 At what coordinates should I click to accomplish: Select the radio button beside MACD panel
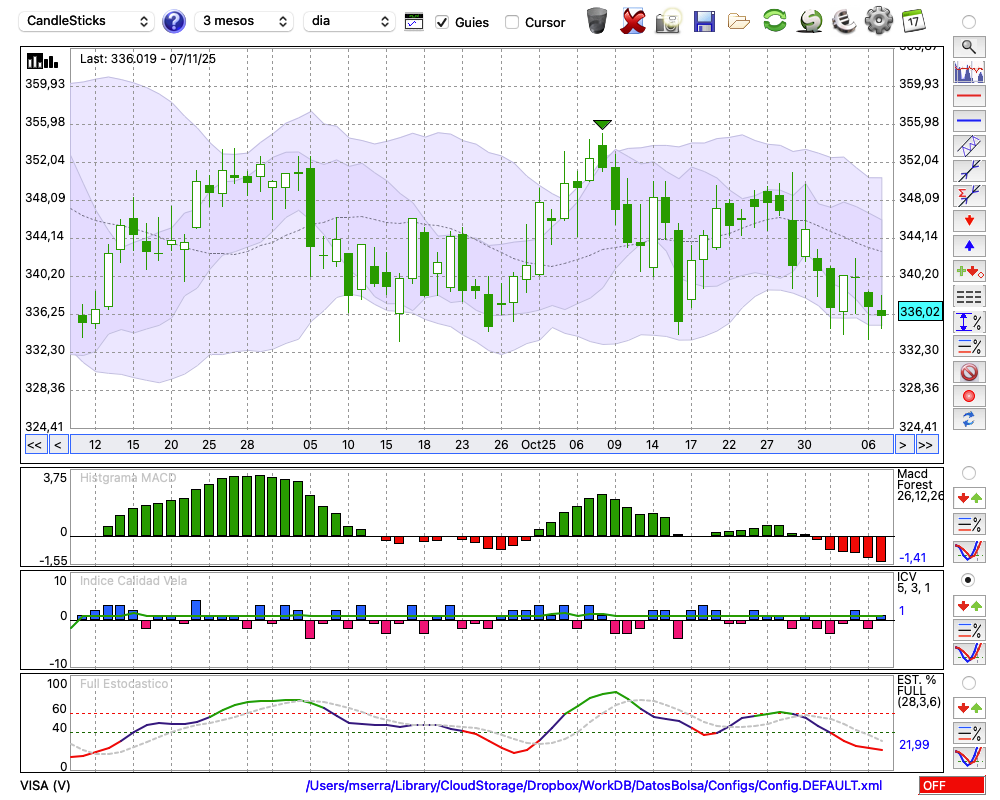[968, 472]
